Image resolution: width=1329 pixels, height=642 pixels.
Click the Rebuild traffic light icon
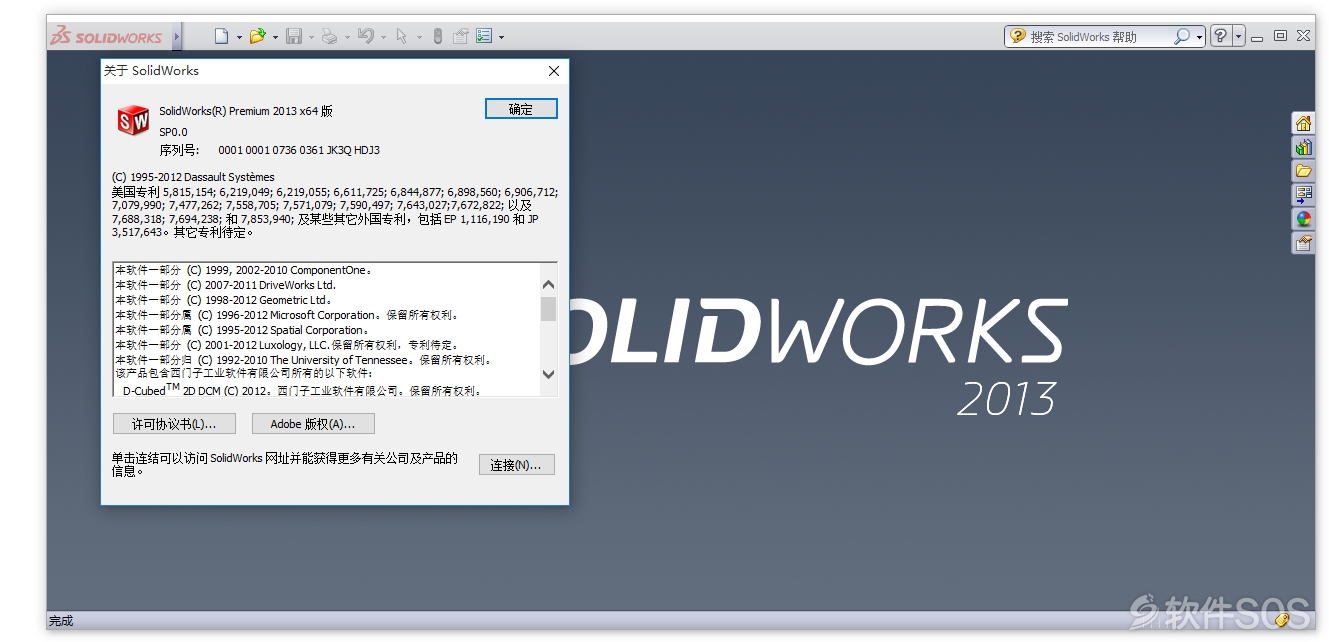pyautogui.click(x=437, y=36)
